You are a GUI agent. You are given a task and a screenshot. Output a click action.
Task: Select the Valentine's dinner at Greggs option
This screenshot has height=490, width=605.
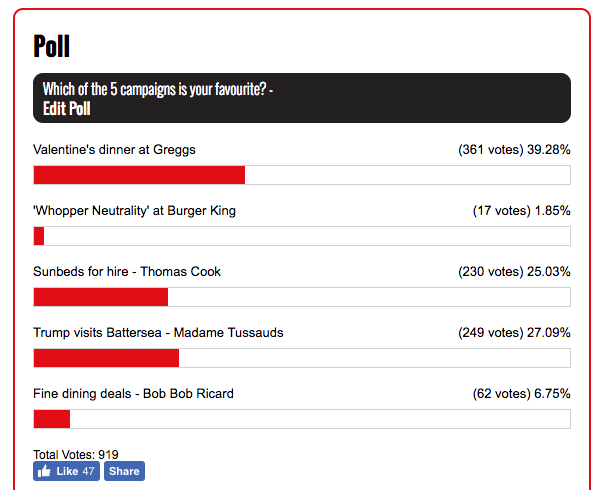(114, 150)
